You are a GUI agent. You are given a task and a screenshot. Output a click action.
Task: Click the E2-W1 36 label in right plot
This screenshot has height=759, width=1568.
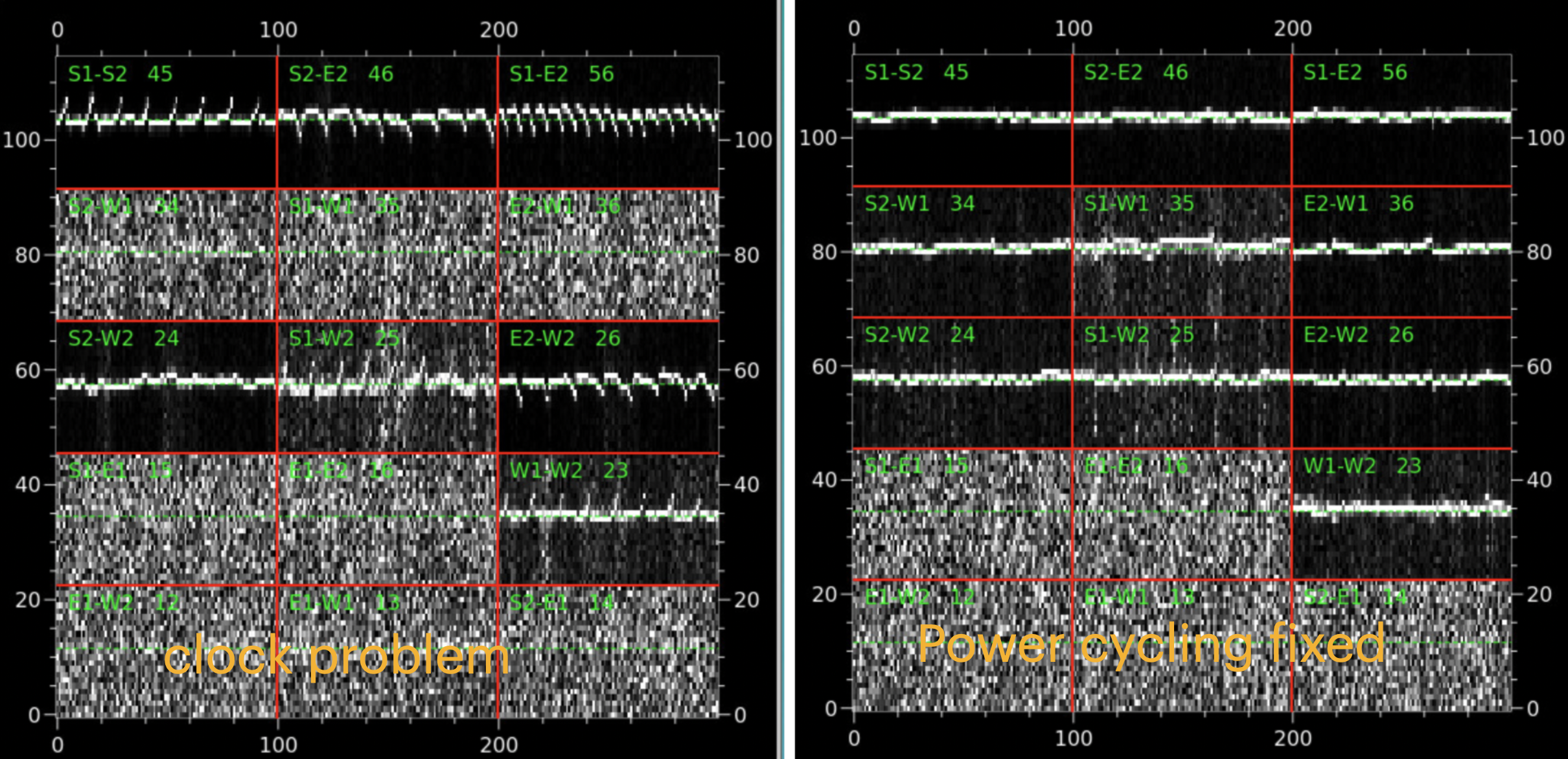point(1358,203)
